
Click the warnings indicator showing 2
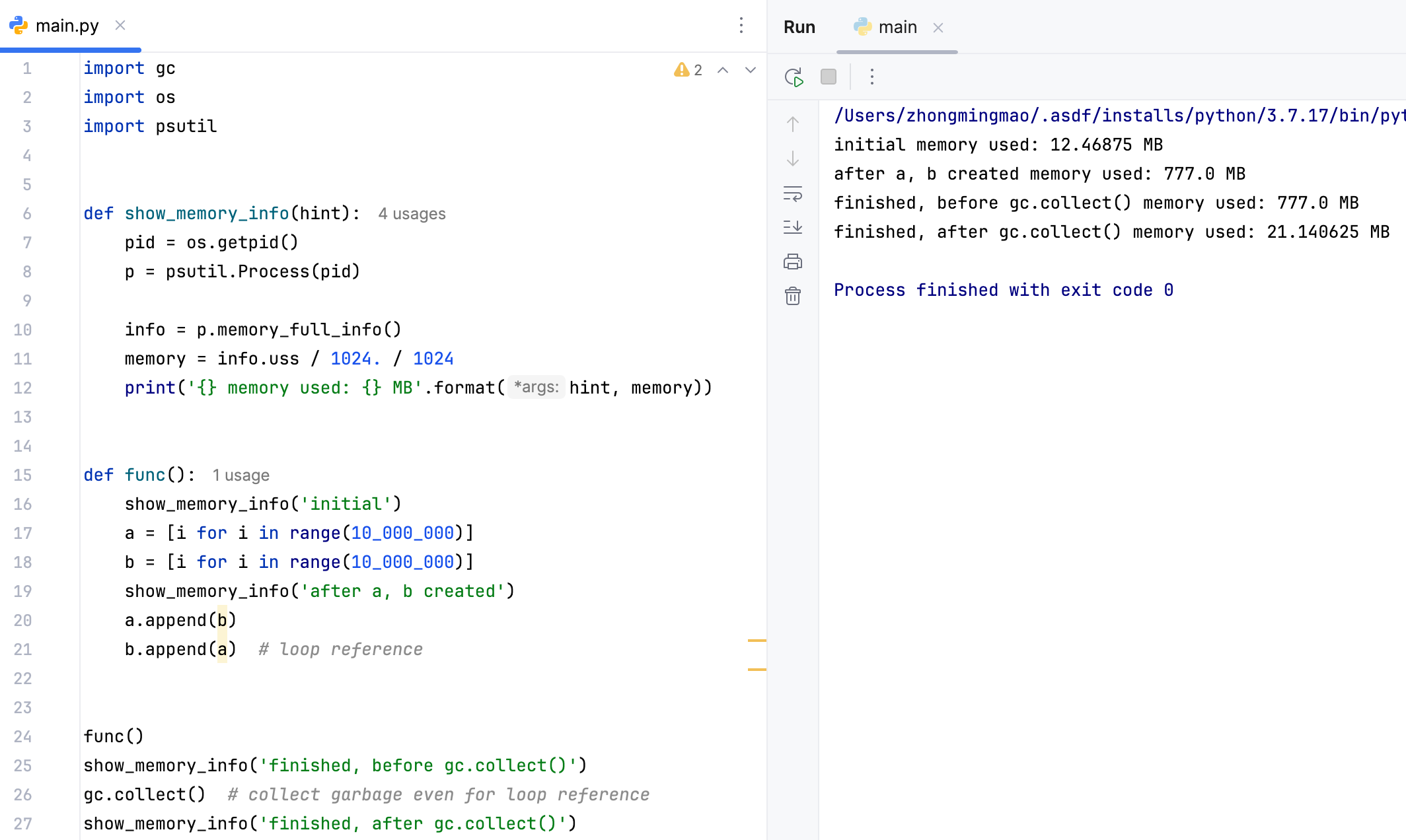[x=688, y=70]
